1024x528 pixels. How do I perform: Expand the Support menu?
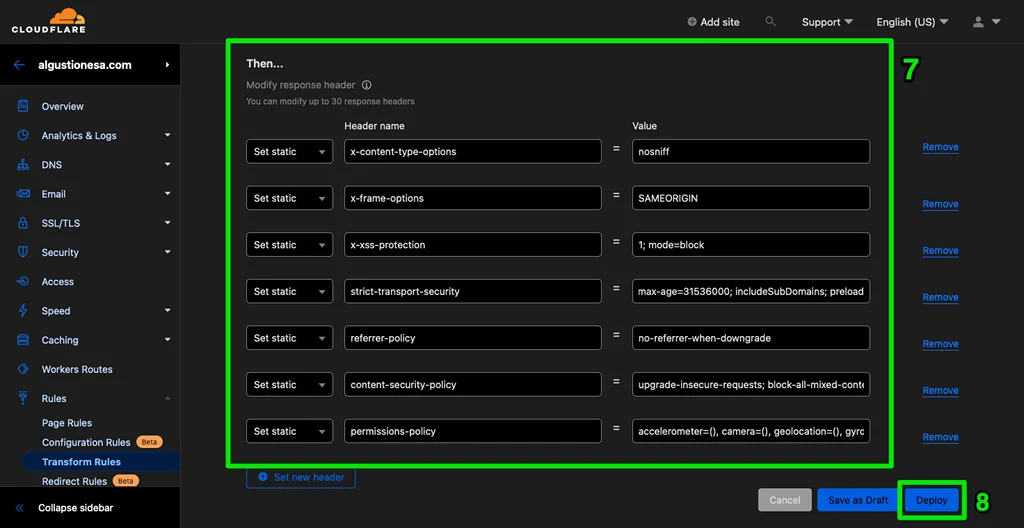(827, 22)
